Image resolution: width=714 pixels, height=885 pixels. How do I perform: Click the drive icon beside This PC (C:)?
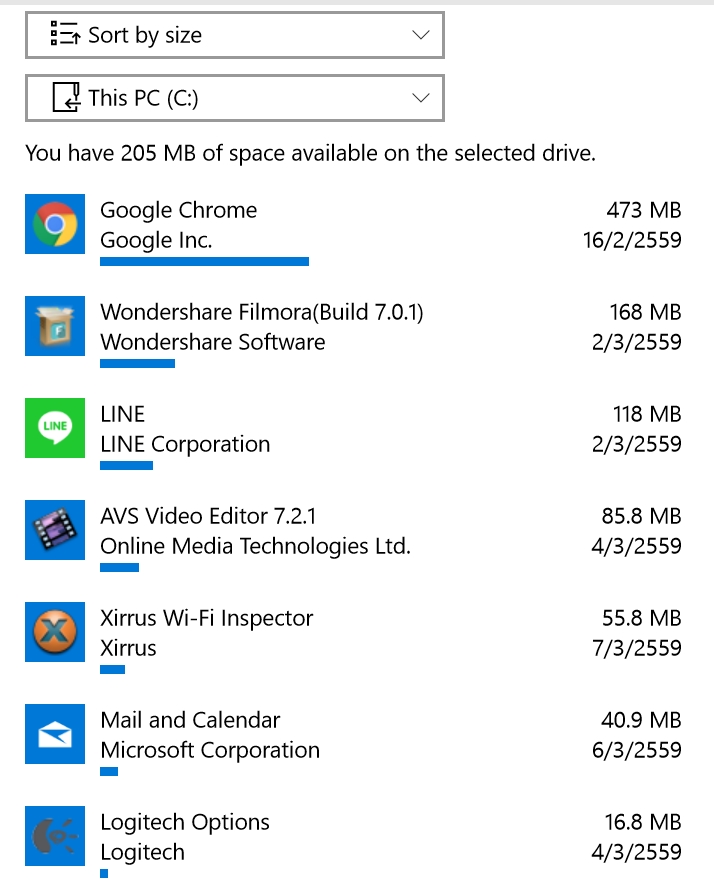(66, 97)
